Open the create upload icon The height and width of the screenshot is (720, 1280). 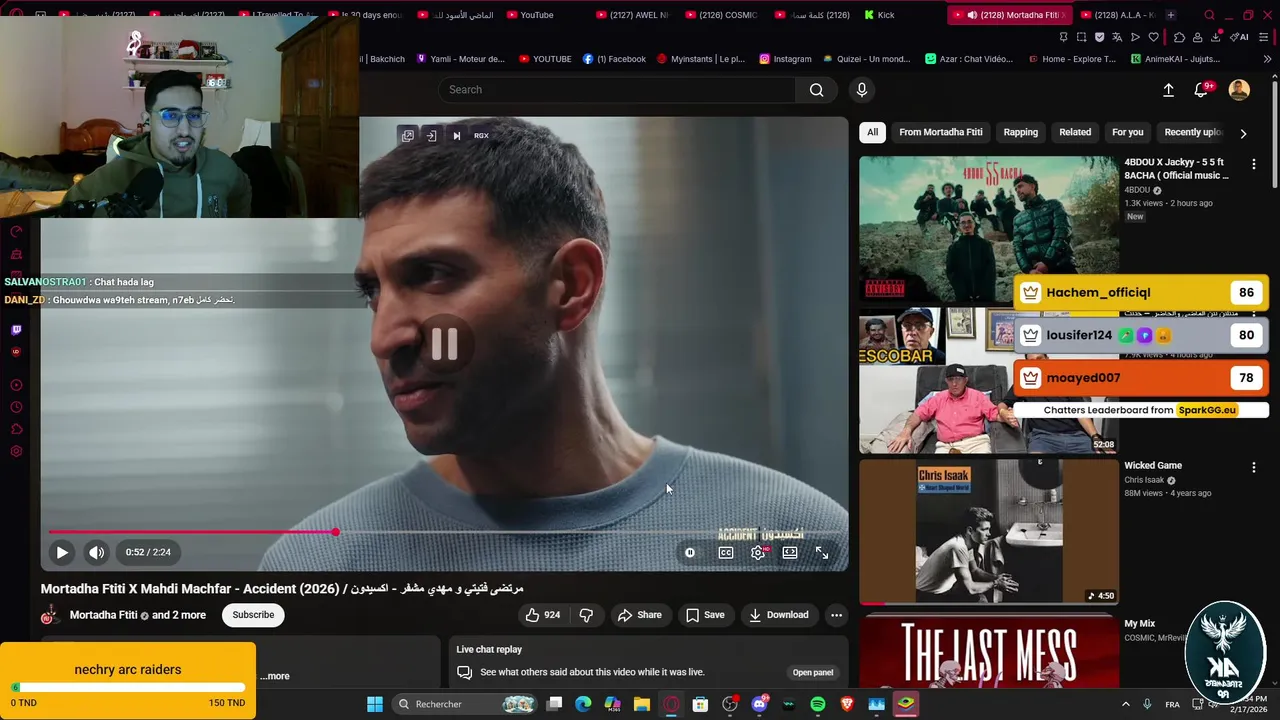(1168, 90)
